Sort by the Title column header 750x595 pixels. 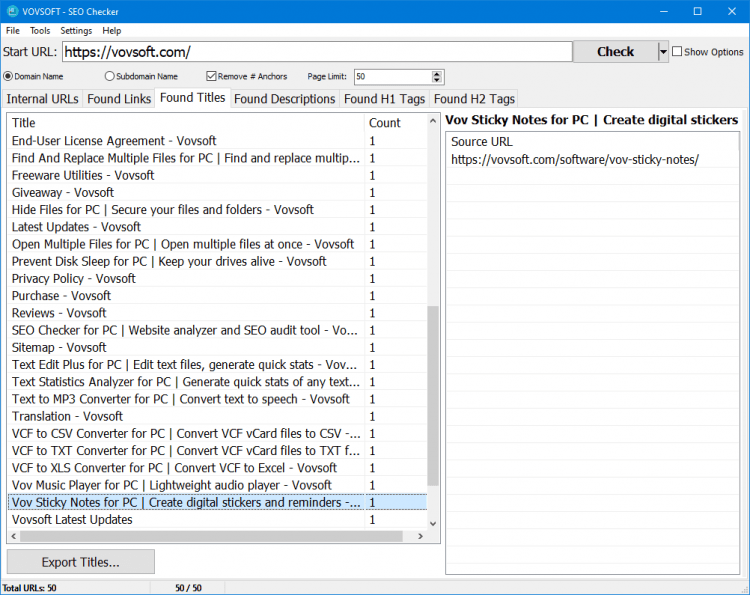tap(186, 123)
